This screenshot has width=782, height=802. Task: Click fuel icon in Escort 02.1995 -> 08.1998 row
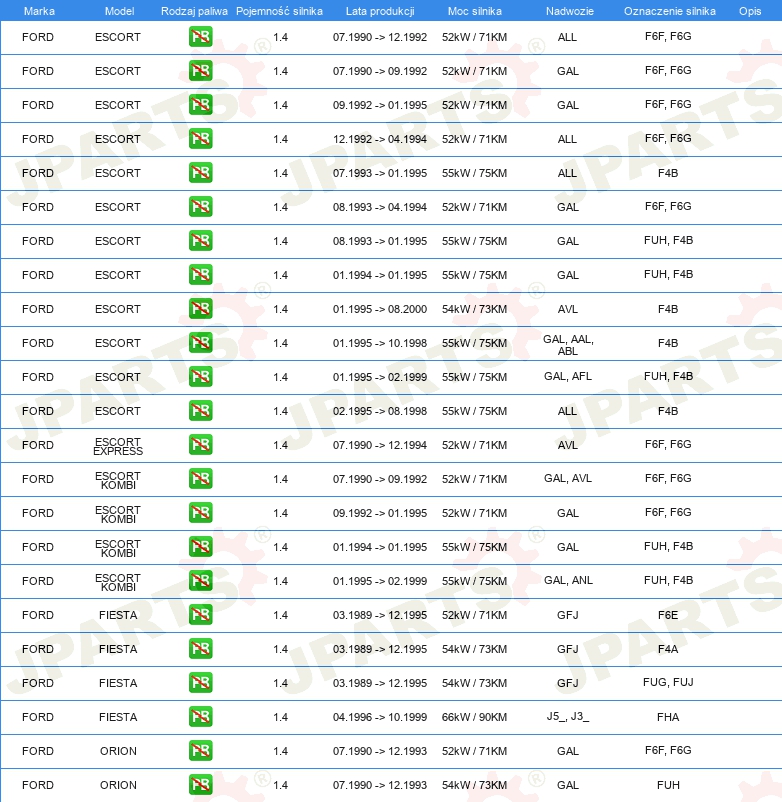[200, 411]
